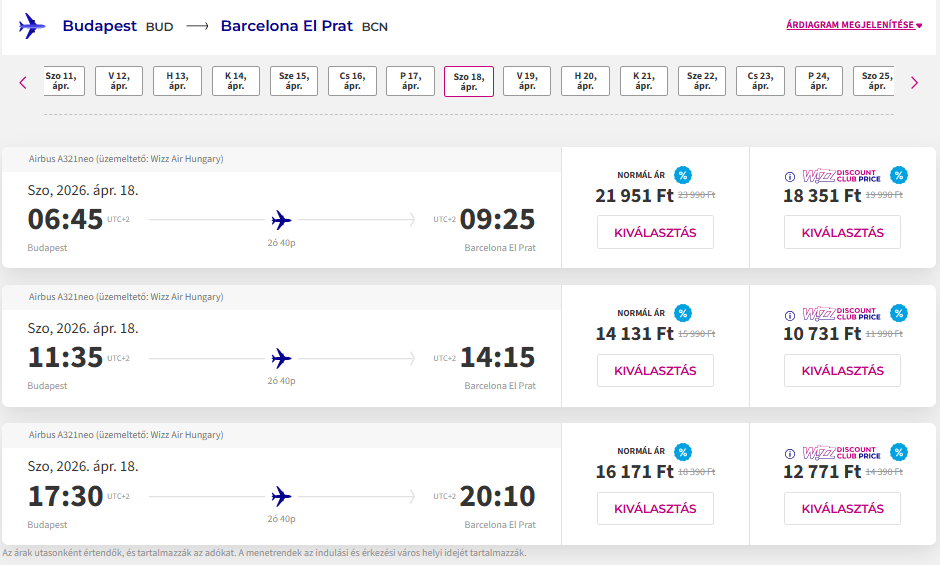Click the previous dates left arrow
The image size is (940, 565).
tap(23, 82)
